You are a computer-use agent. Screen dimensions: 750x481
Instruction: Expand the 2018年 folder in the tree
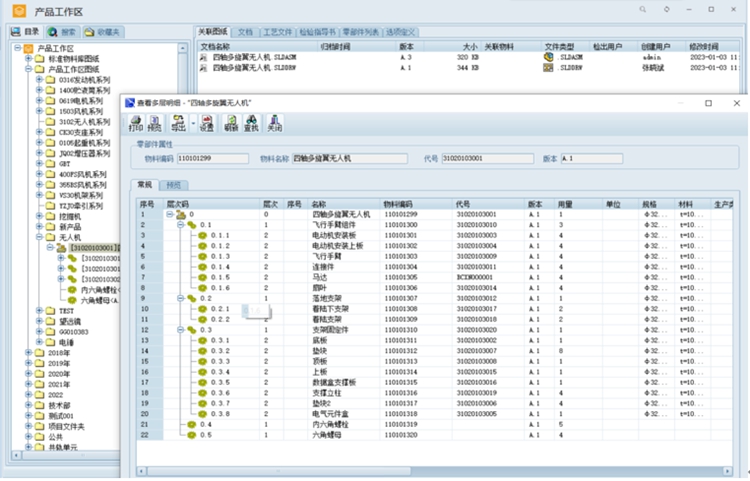27,353
